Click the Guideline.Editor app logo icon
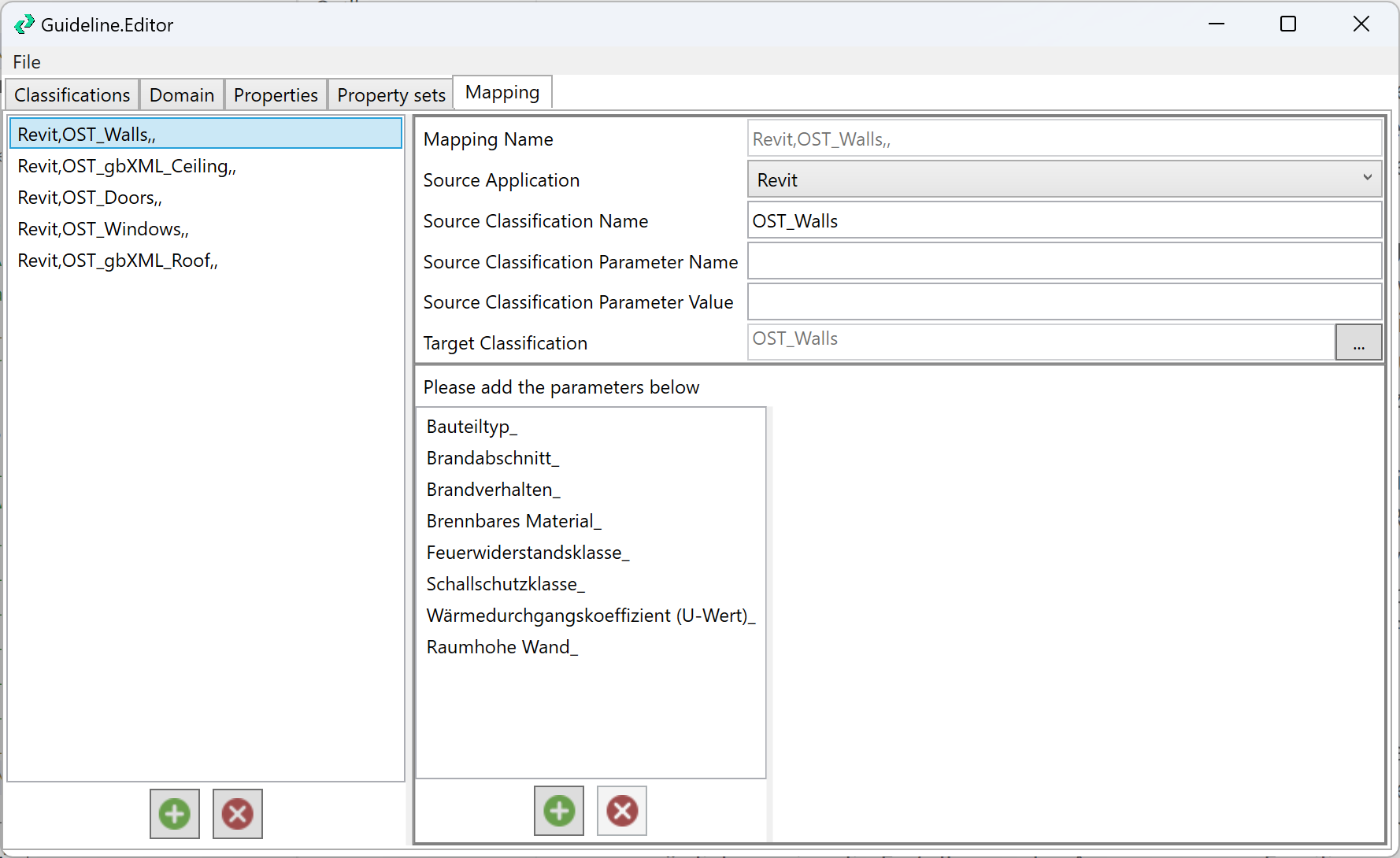Image resolution: width=1400 pixels, height=858 pixels. point(24,24)
